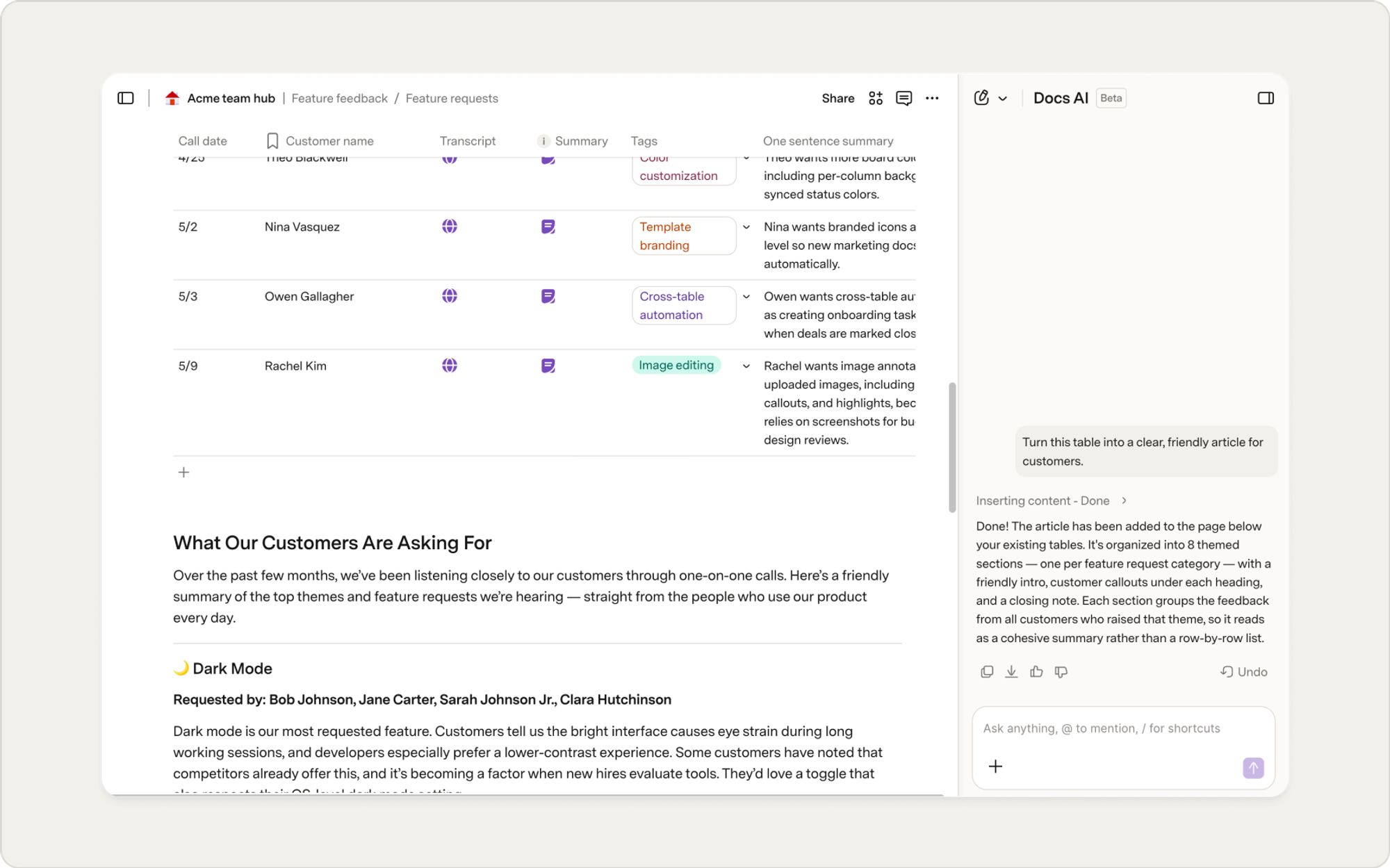Click the Share button
This screenshot has height=868, width=1390.
[837, 98]
